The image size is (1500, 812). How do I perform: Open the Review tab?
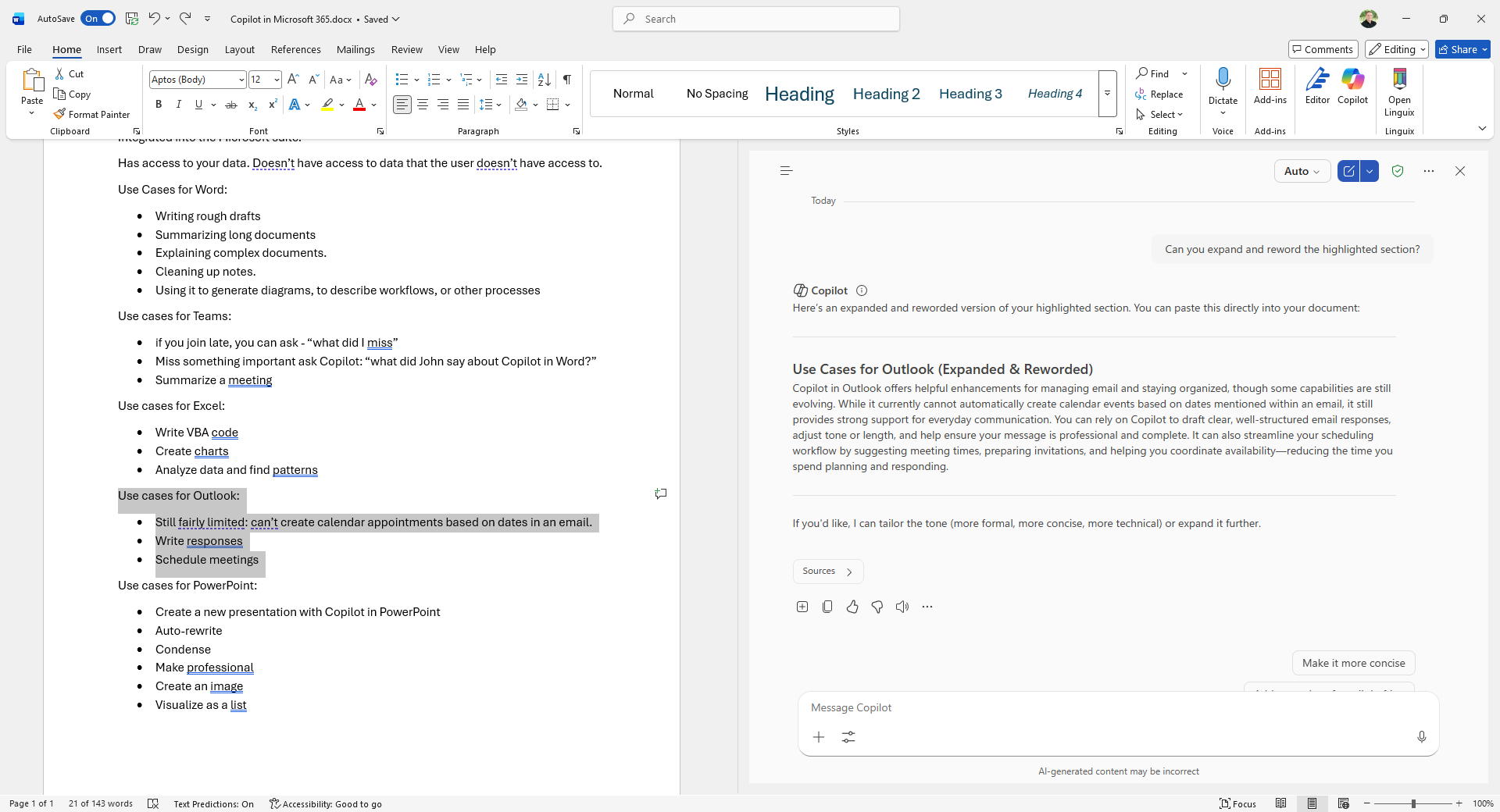click(406, 49)
